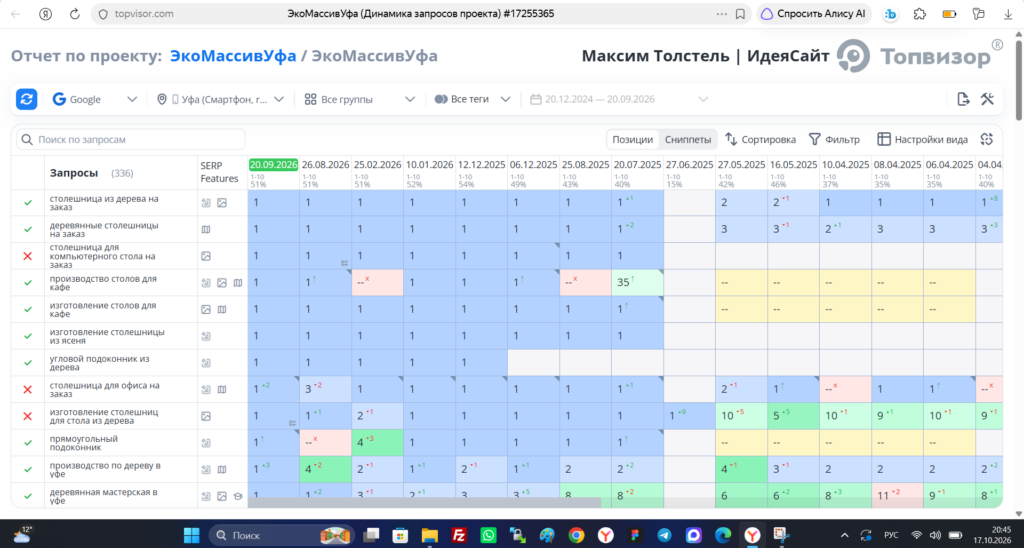
Task: Open the Все теги dropdown
Action: [x=472, y=99]
